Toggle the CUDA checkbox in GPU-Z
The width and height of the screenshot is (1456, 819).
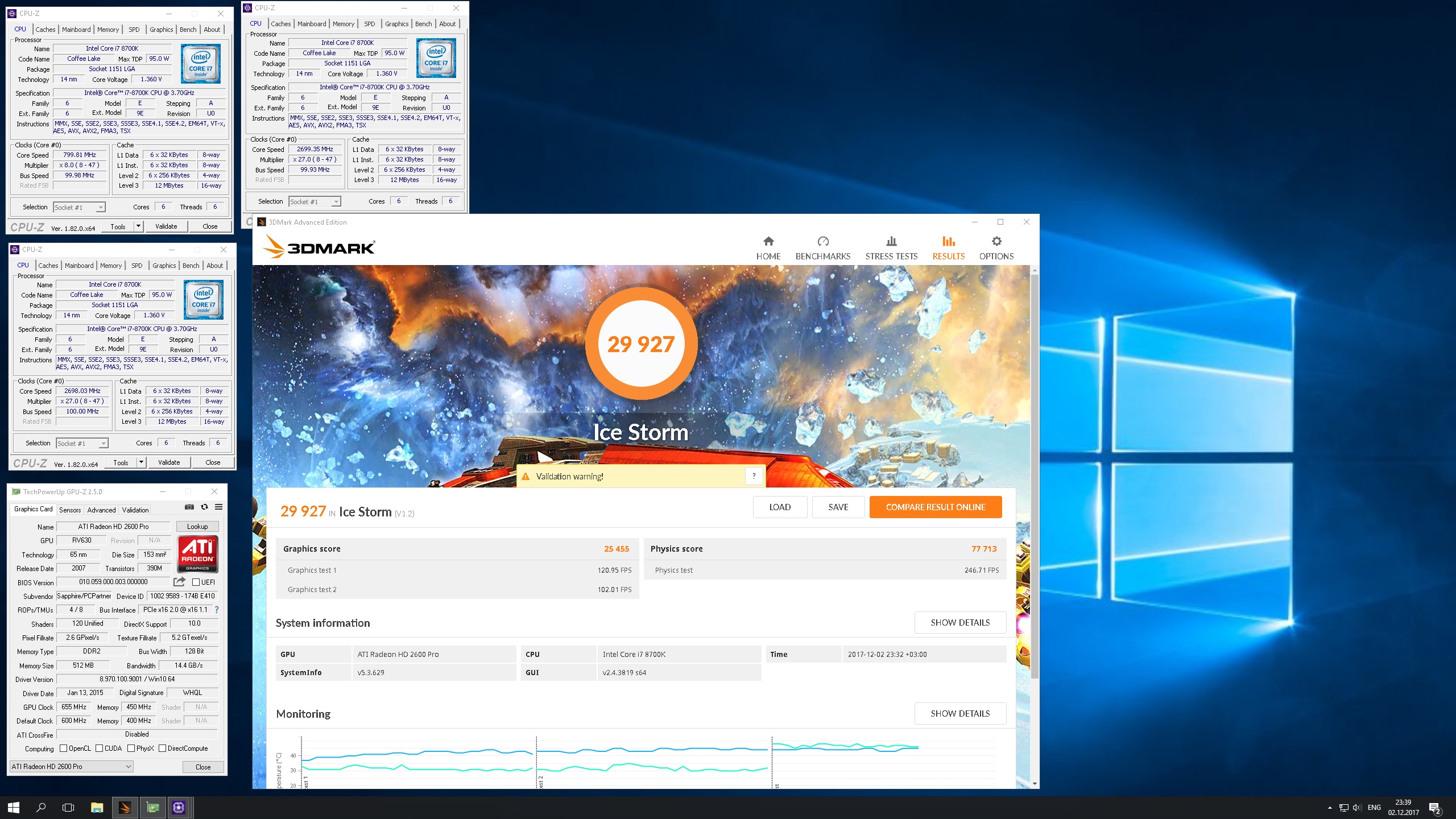(x=100, y=748)
